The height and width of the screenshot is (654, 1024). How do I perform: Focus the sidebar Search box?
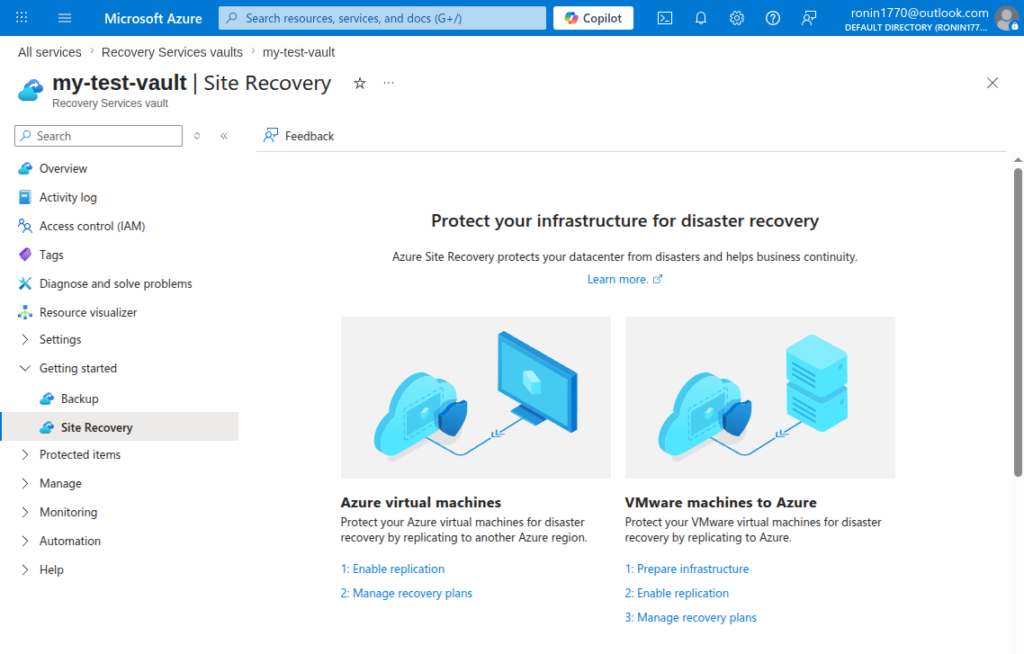coord(99,136)
